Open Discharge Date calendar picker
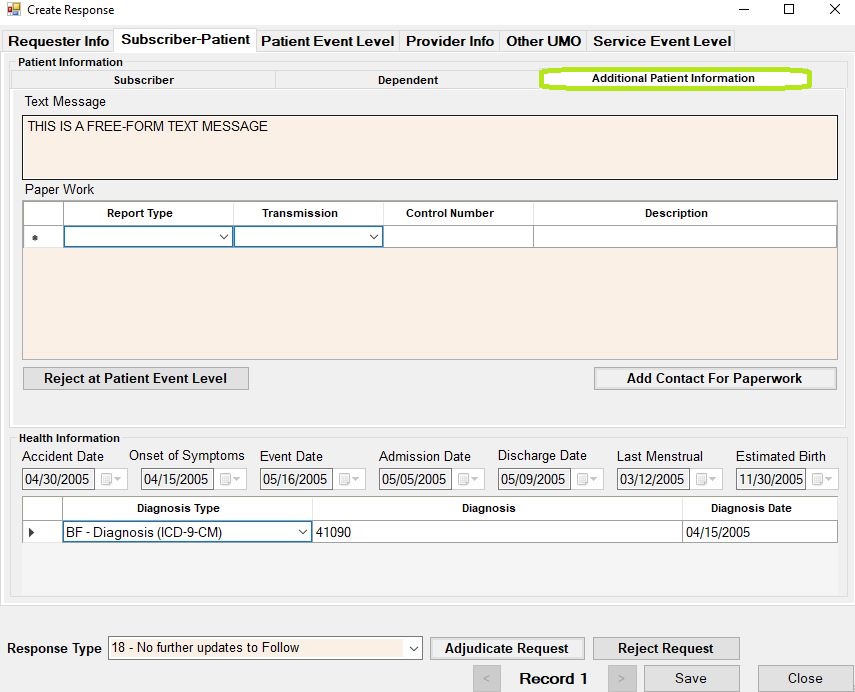This screenshot has height=692, width=855. coord(587,479)
